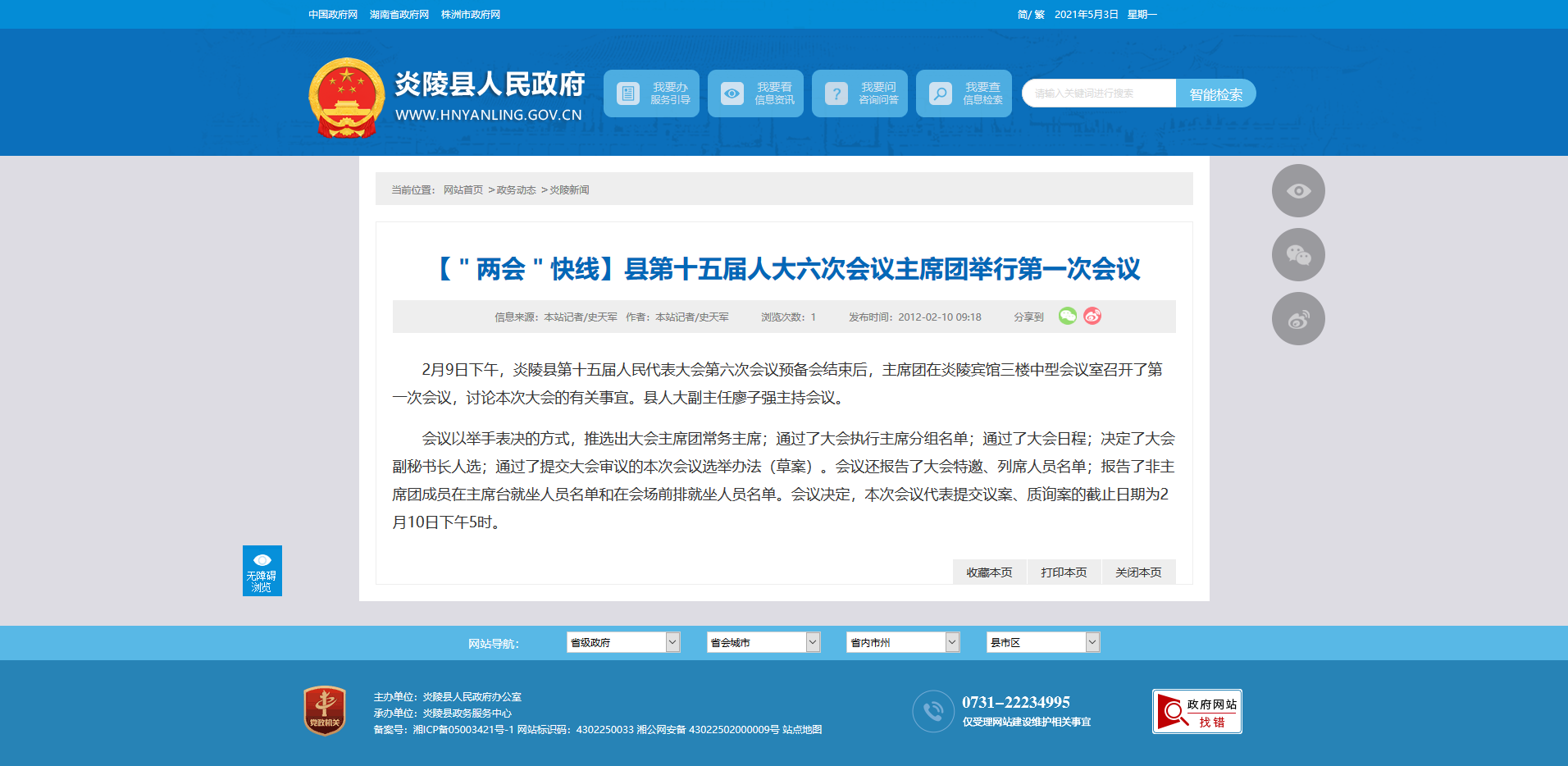
Task: Share article via green WeChat icon
Action: (1067, 316)
